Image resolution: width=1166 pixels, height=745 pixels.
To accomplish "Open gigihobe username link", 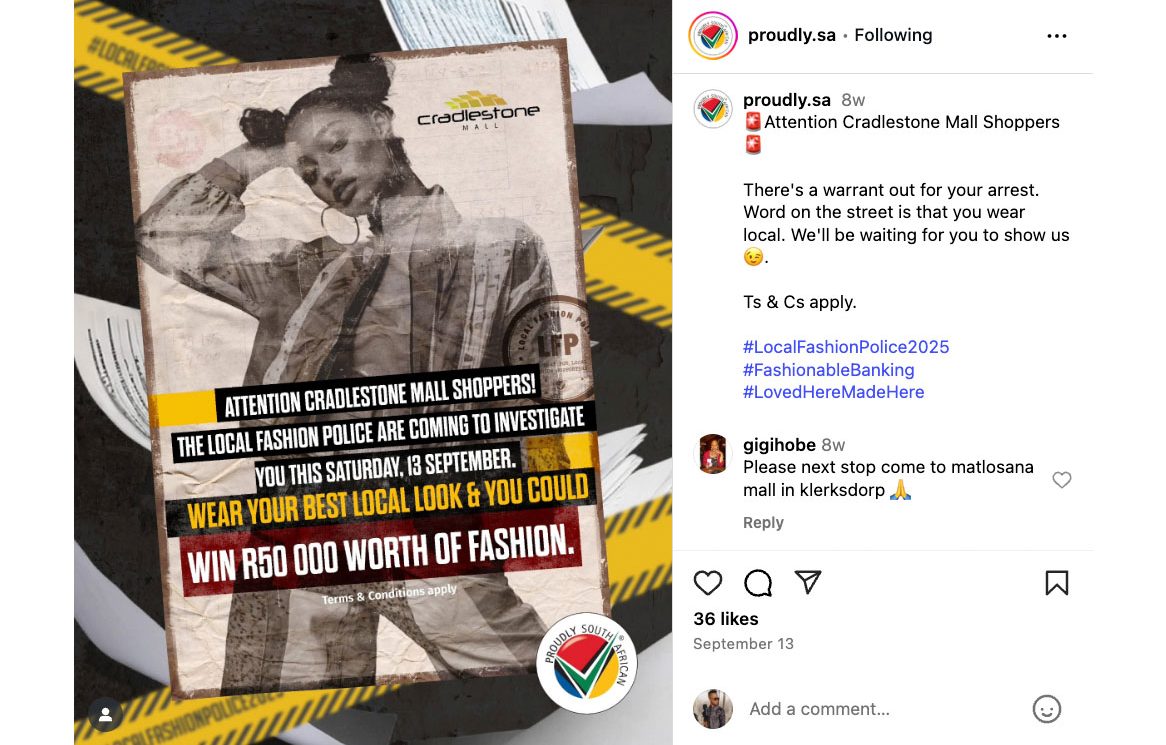I will coord(779,445).
